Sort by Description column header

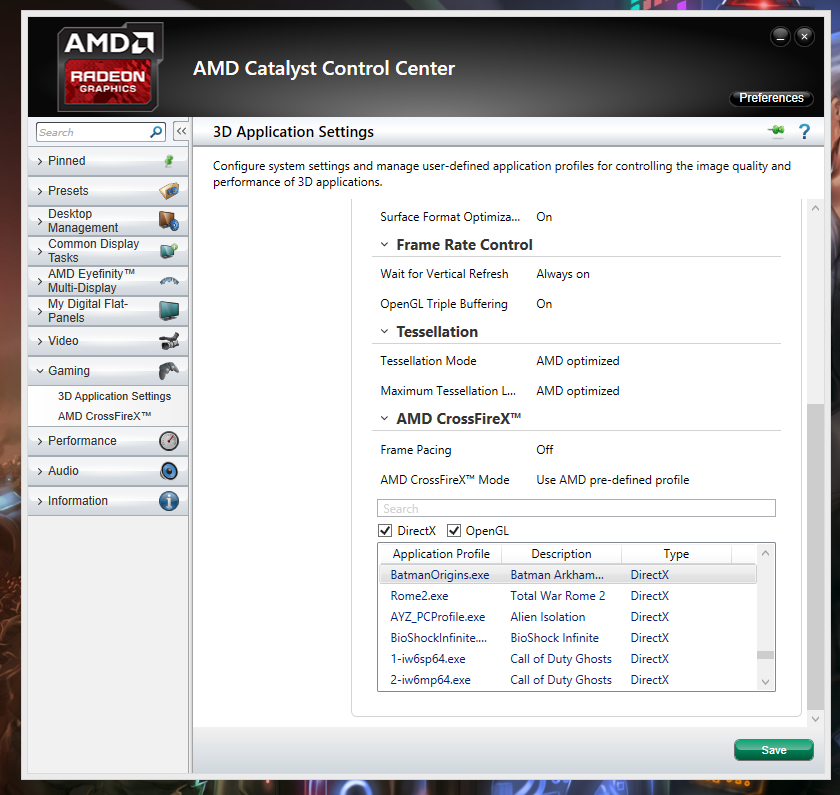561,553
